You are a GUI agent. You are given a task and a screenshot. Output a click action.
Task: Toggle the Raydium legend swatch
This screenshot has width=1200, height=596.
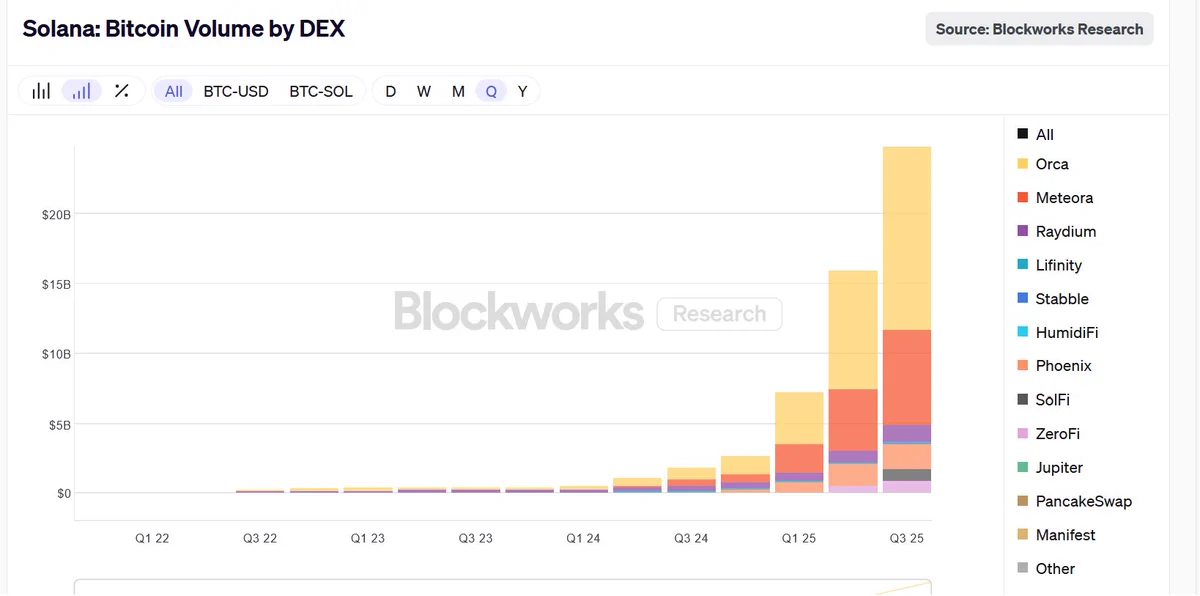coord(1022,231)
